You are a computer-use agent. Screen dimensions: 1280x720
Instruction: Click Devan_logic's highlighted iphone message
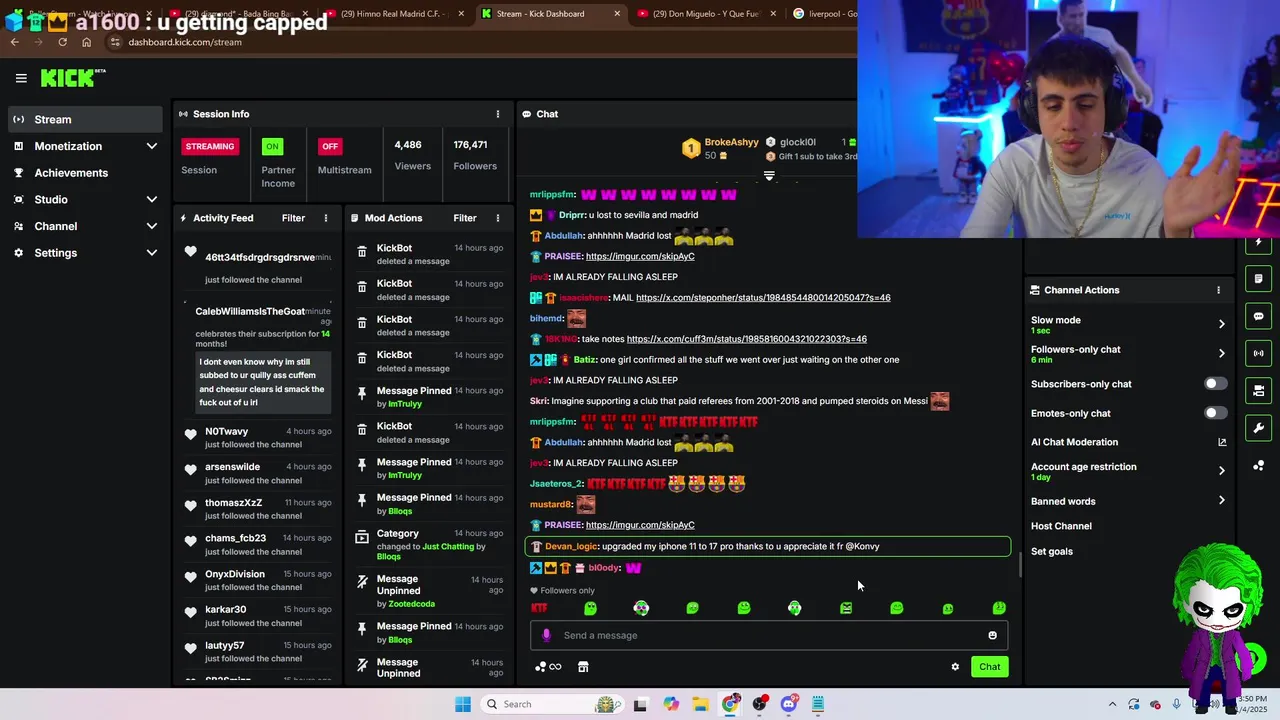(768, 546)
